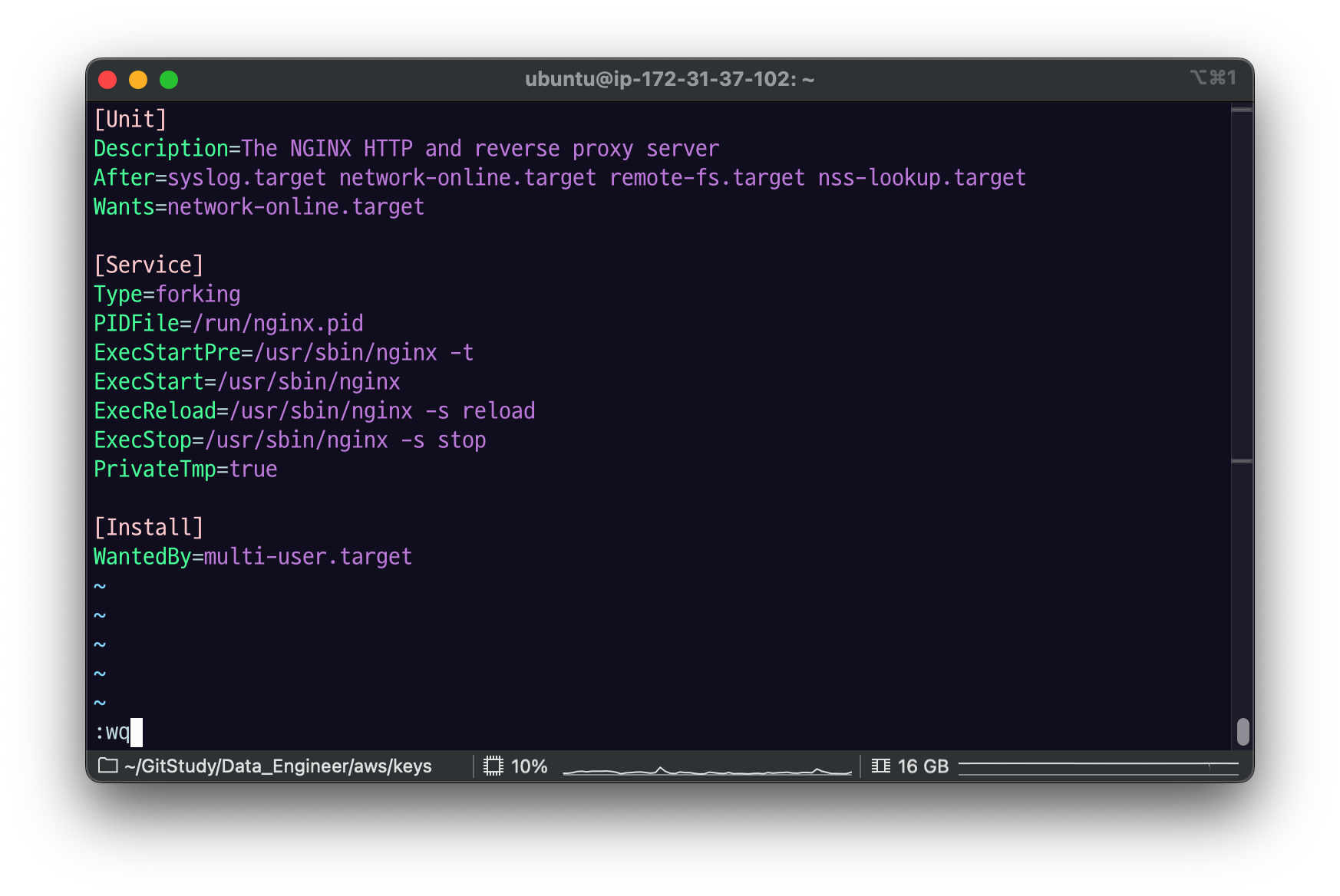1340x896 pixels.
Task: Click the memory usage progress bar
Action: 1097,766
